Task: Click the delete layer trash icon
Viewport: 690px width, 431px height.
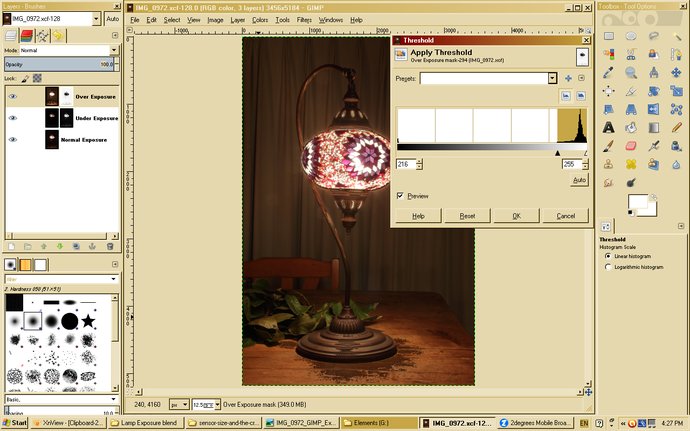Action: coord(109,246)
